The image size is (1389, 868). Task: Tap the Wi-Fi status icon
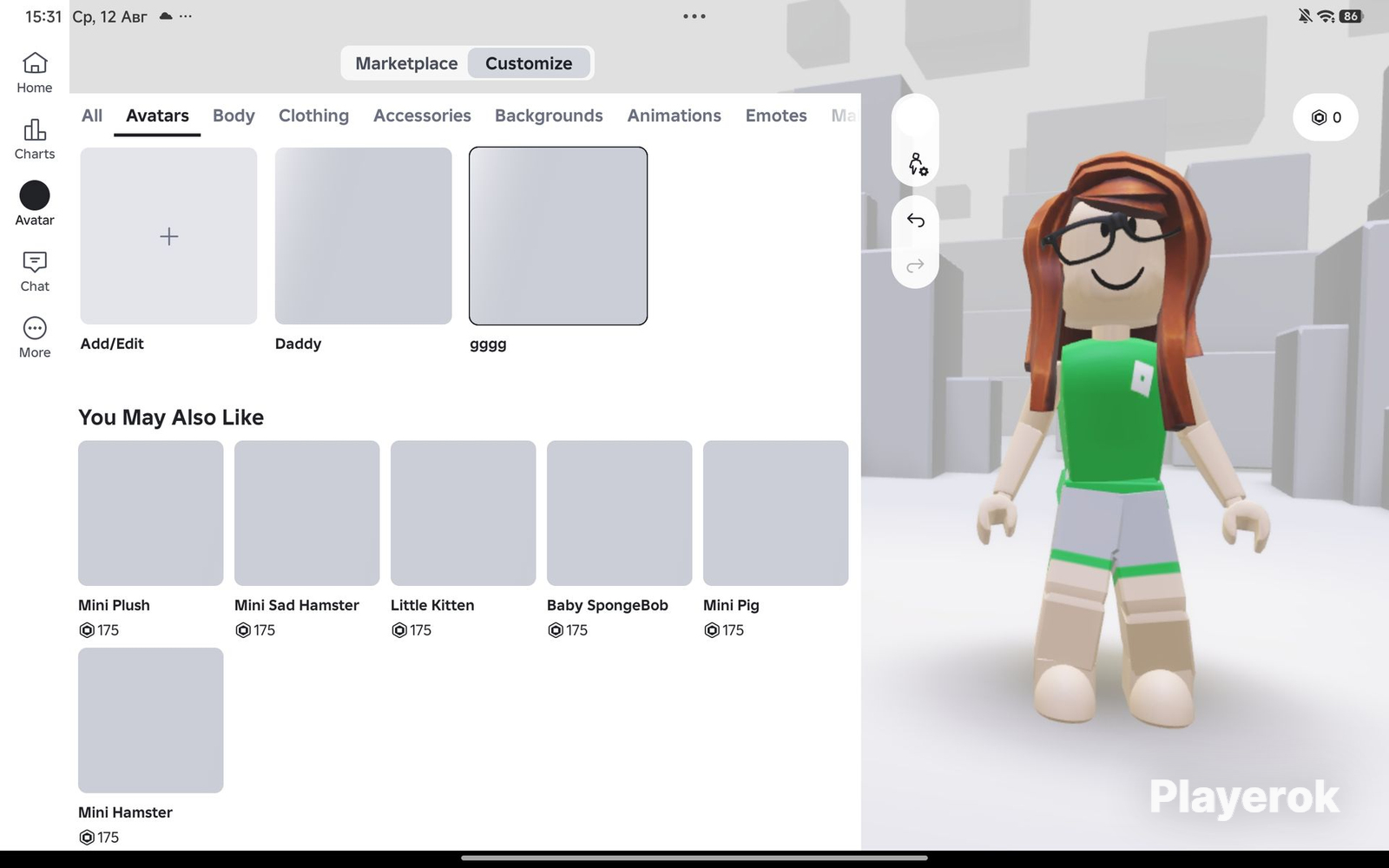tap(1326, 16)
